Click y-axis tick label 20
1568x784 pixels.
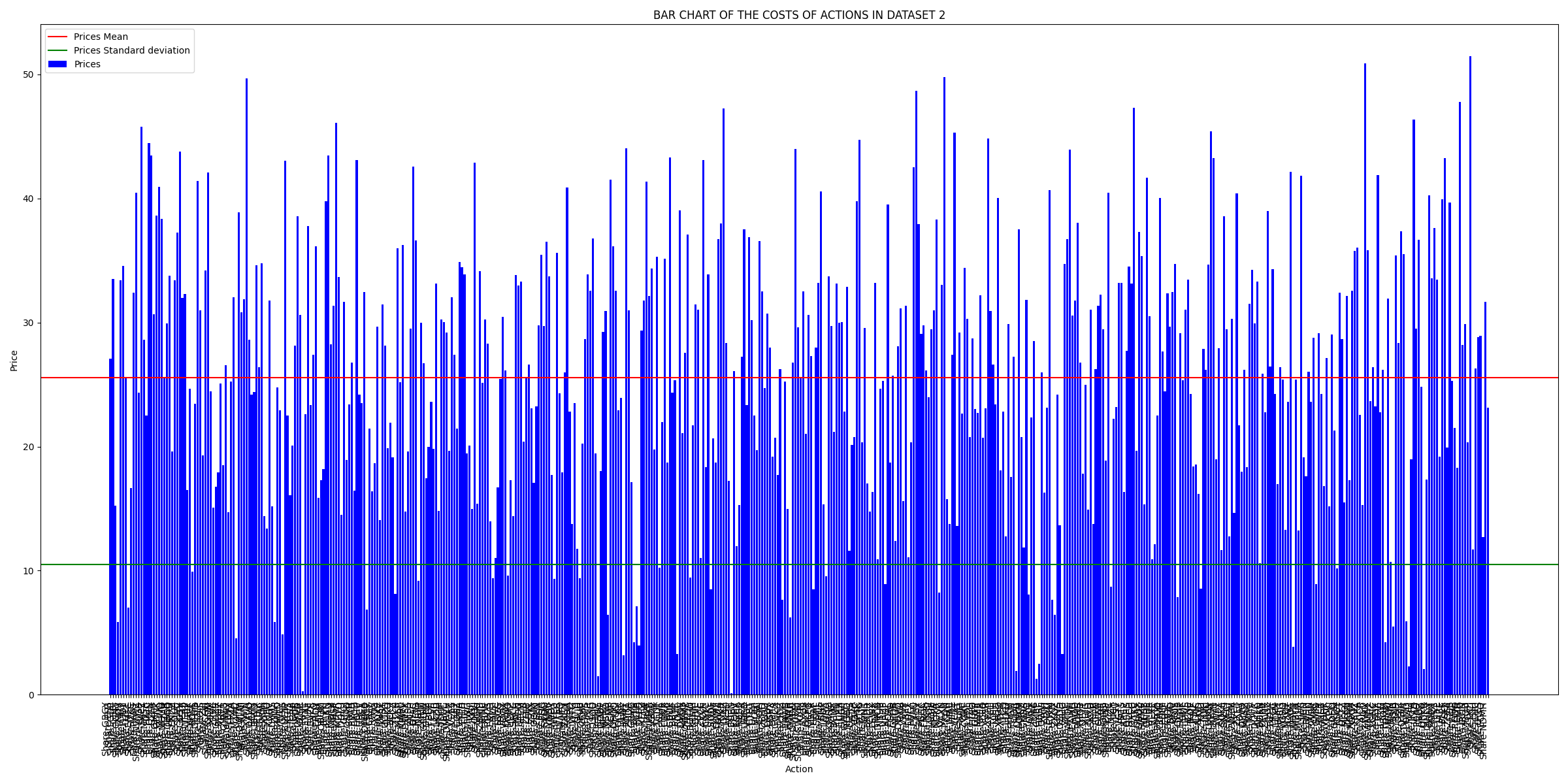point(29,447)
